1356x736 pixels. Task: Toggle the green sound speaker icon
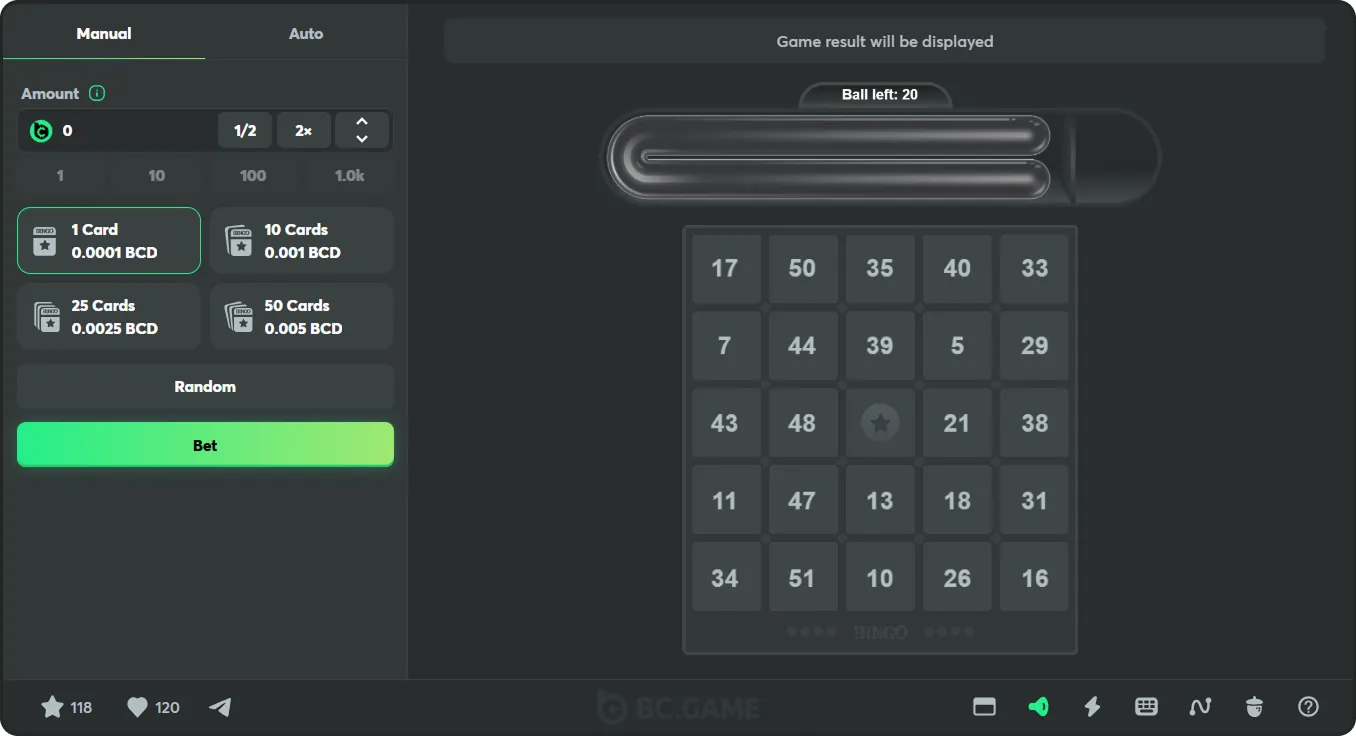tap(1038, 707)
